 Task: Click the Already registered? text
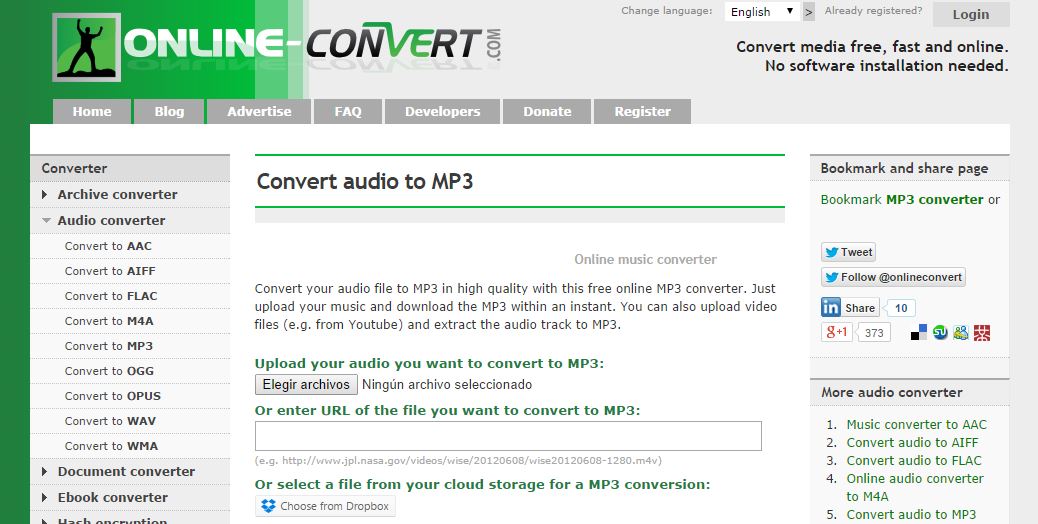[873, 11]
